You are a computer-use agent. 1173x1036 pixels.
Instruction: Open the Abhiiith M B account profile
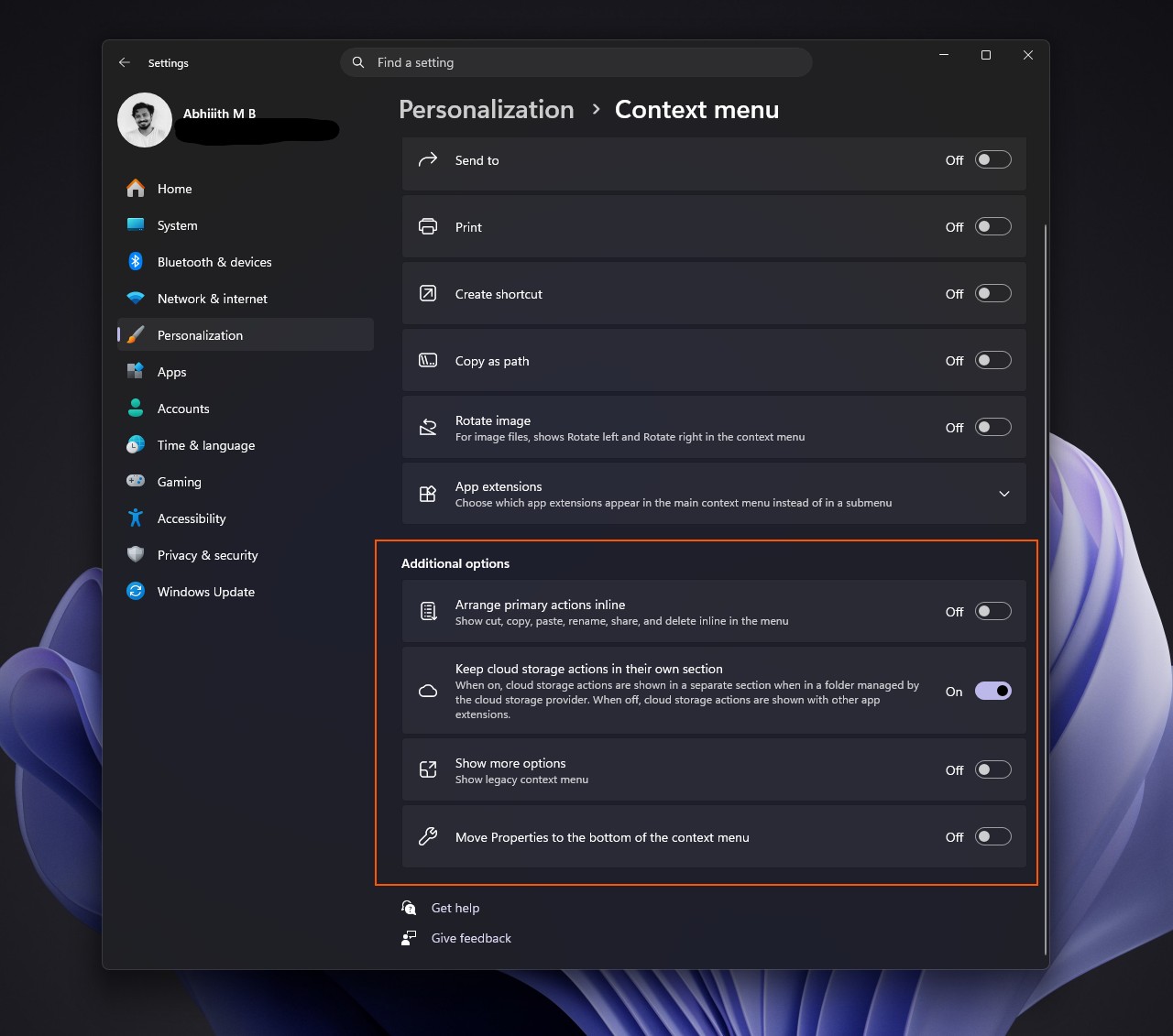pyautogui.click(x=219, y=114)
